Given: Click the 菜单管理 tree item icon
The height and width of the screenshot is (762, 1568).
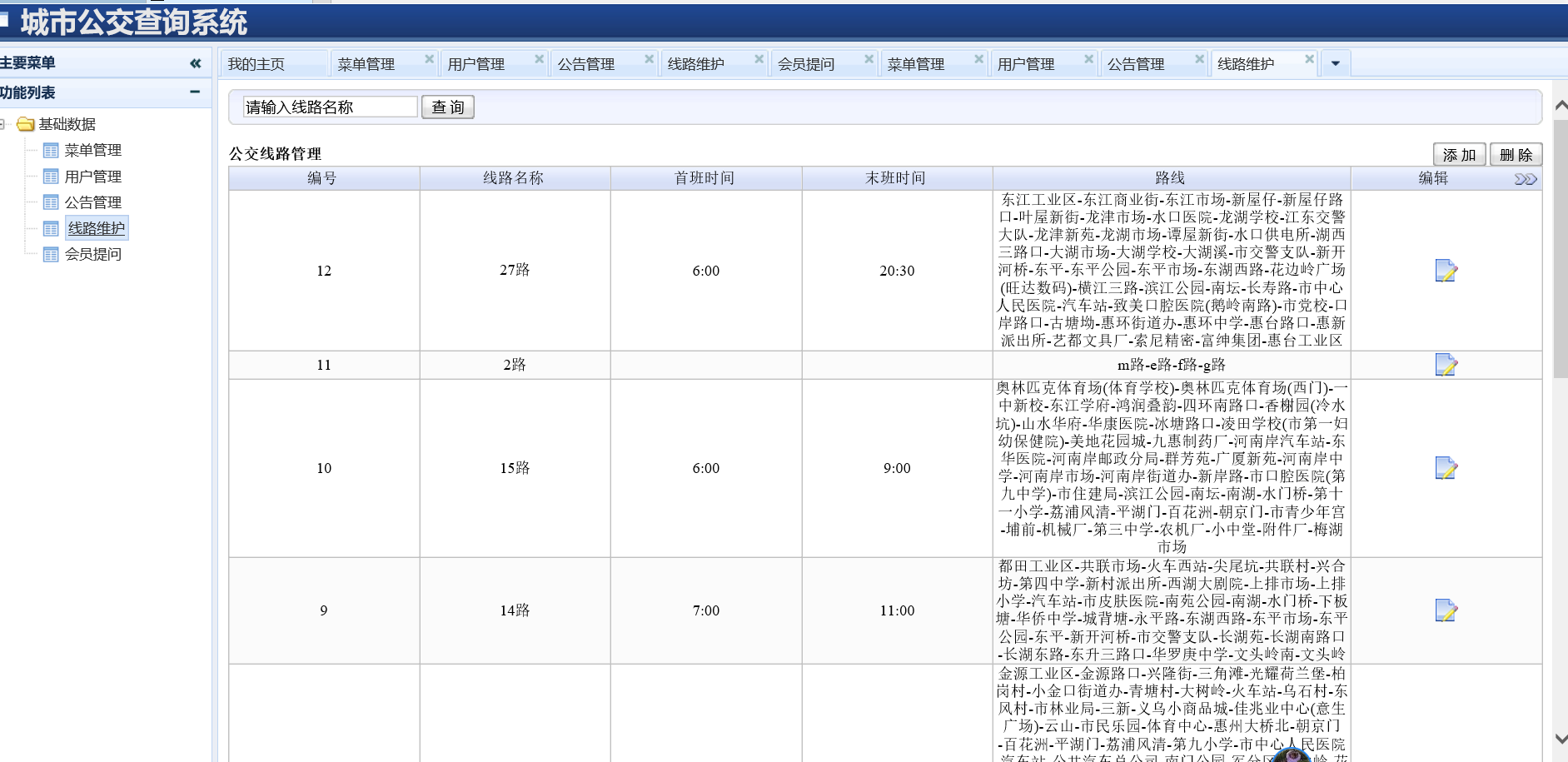Looking at the screenshot, I should pyautogui.click(x=51, y=151).
